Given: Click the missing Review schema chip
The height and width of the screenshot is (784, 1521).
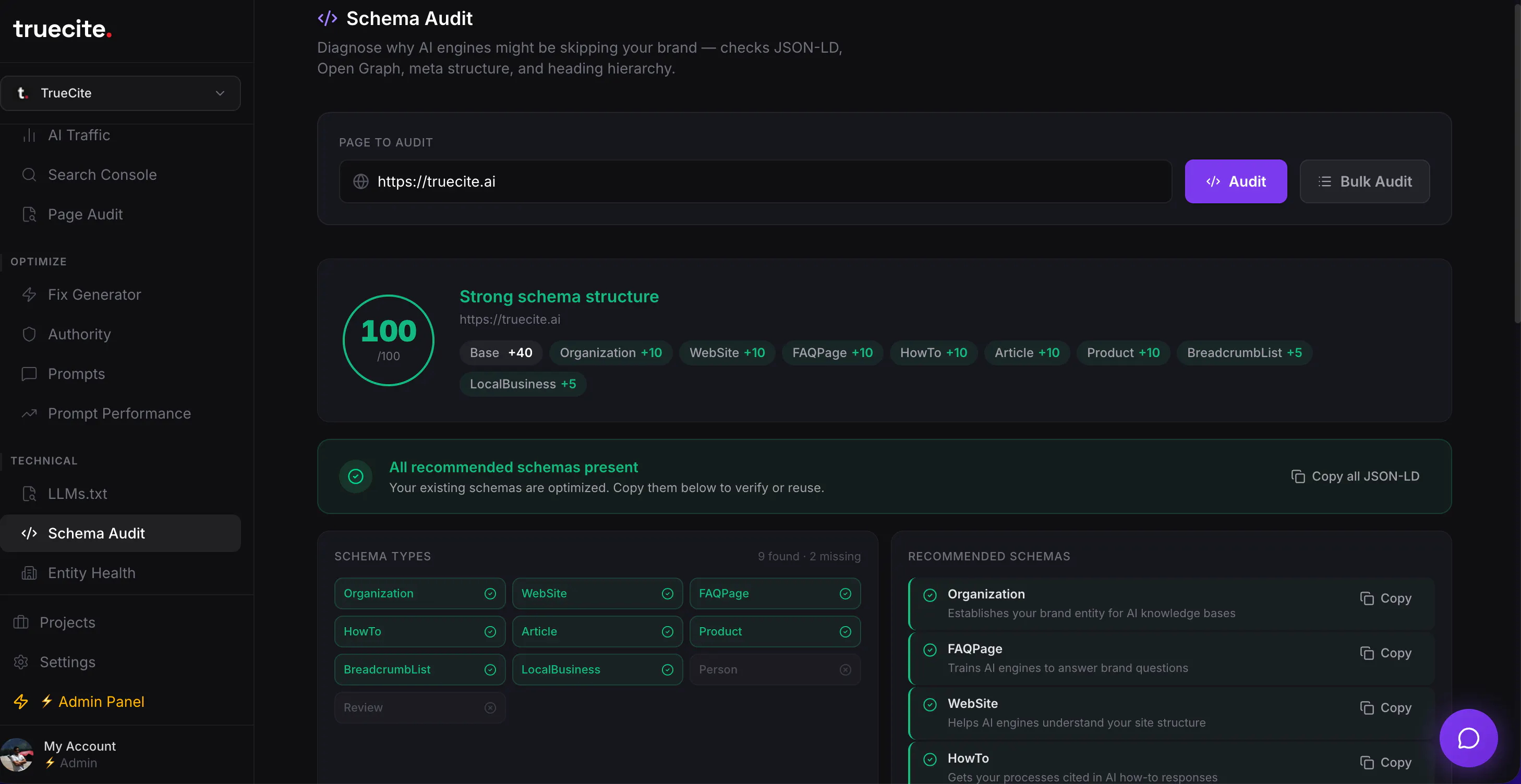Looking at the screenshot, I should [420, 707].
